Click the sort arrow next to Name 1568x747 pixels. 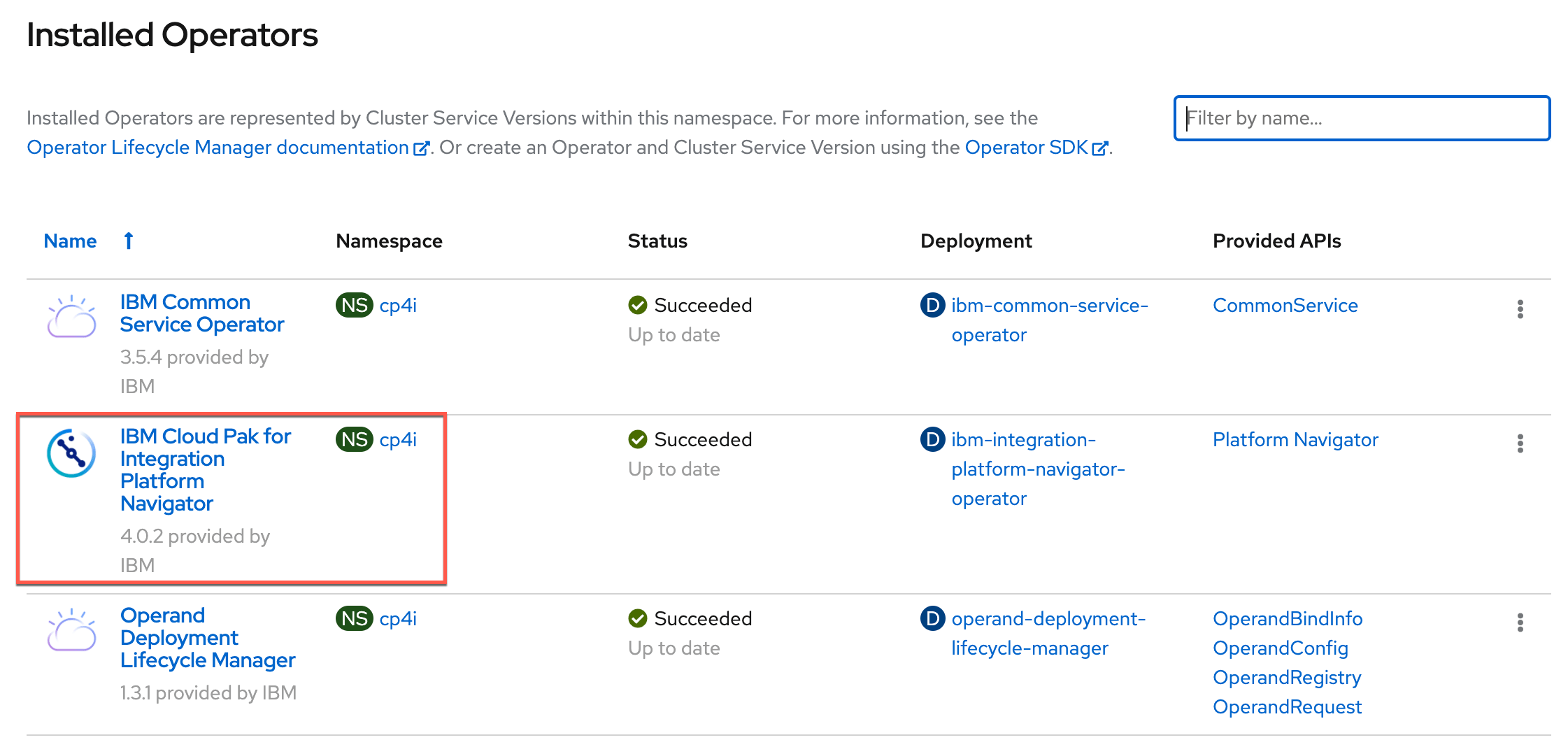click(129, 241)
